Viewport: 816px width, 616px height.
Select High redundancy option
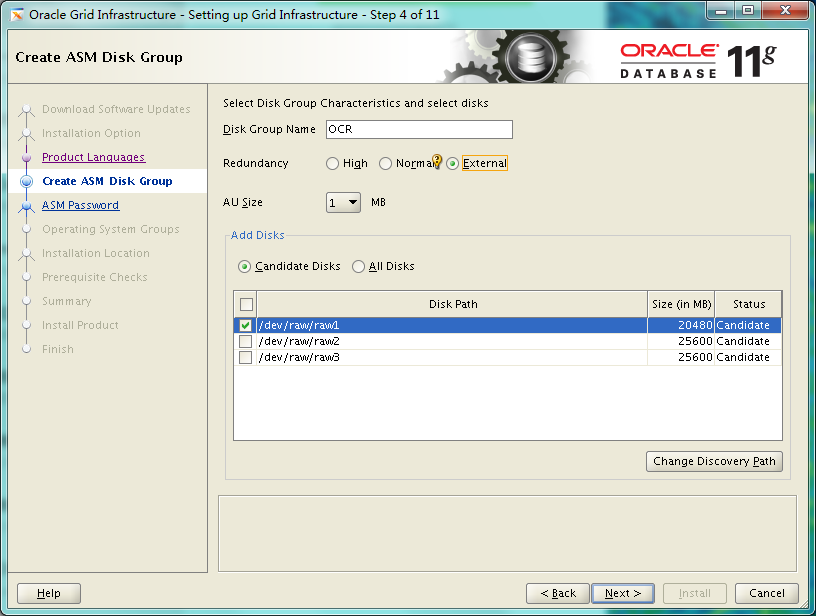(x=332, y=164)
